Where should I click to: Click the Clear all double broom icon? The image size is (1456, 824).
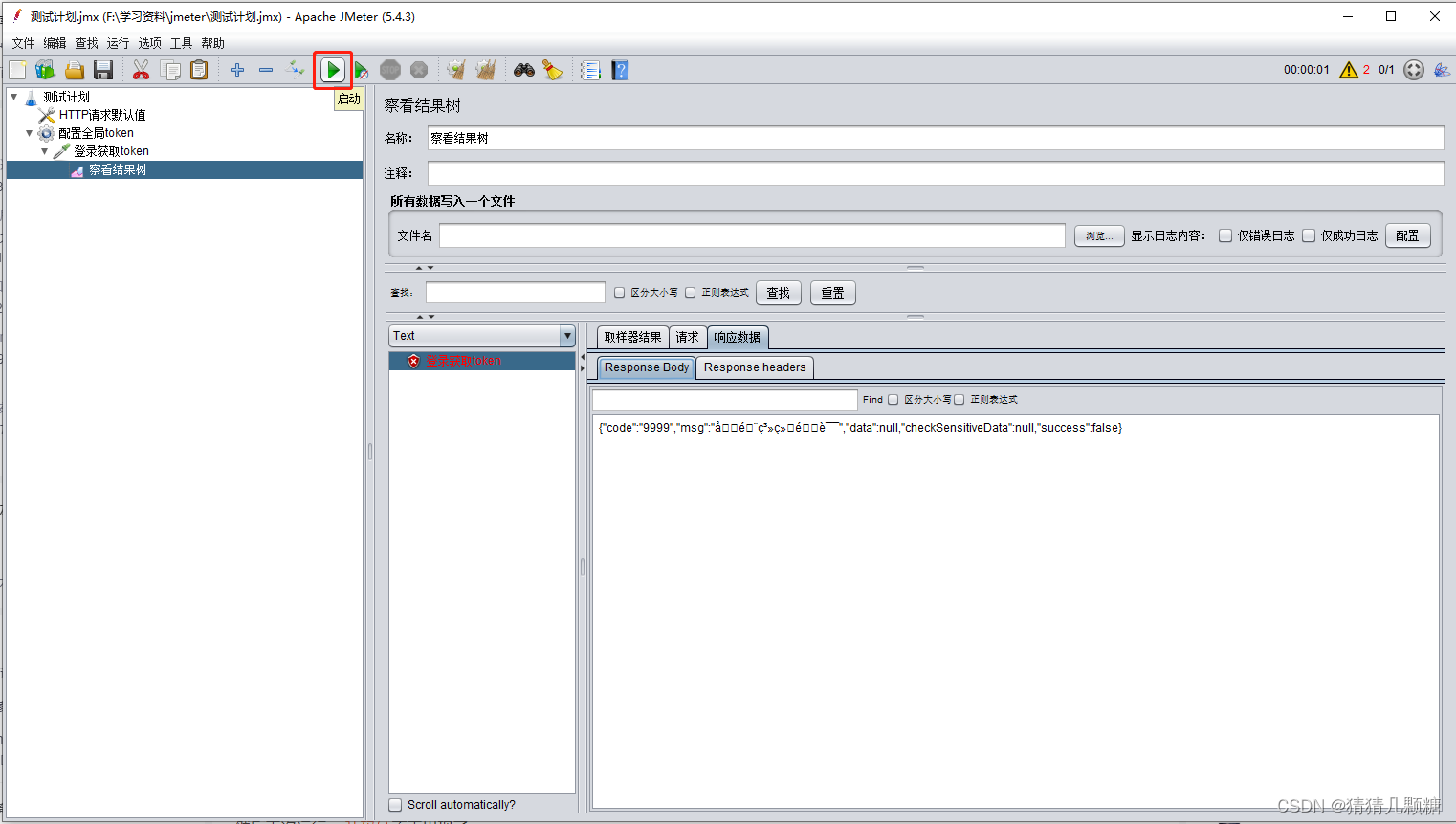486,70
